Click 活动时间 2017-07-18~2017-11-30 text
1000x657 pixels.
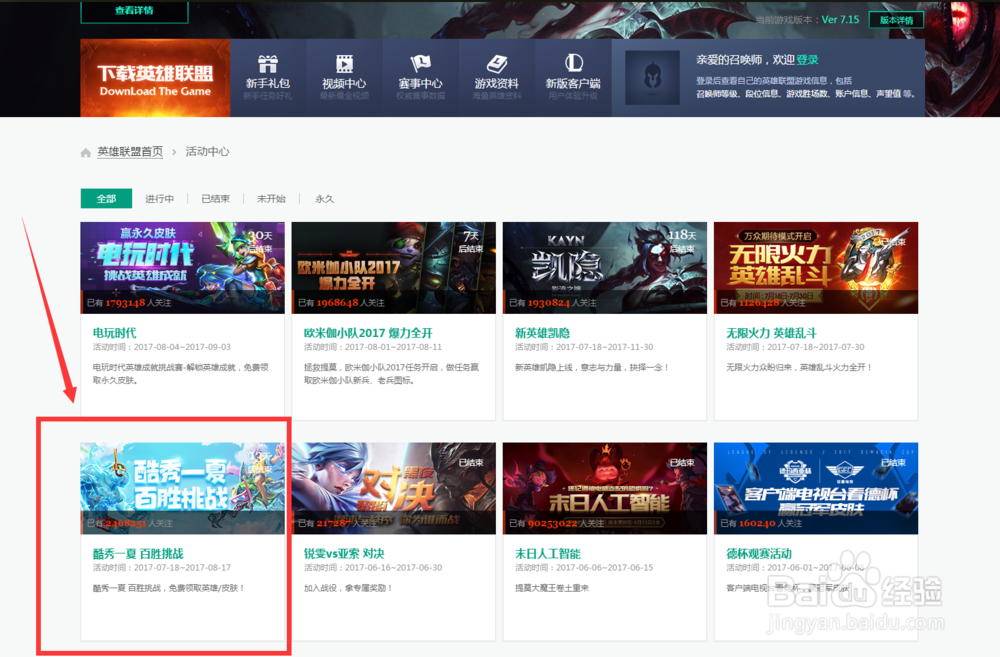coord(584,347)
